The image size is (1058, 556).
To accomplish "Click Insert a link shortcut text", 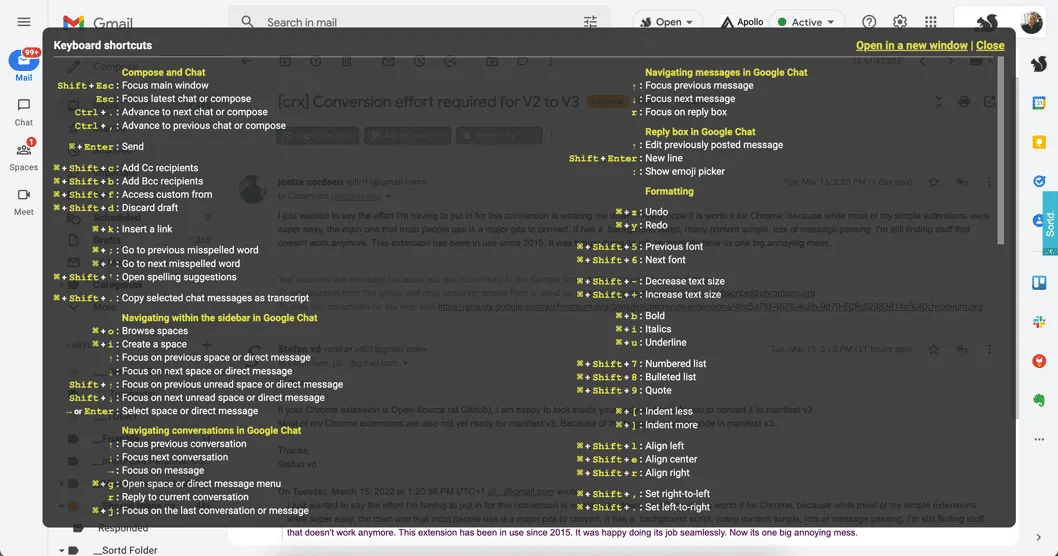I will 147,229.
